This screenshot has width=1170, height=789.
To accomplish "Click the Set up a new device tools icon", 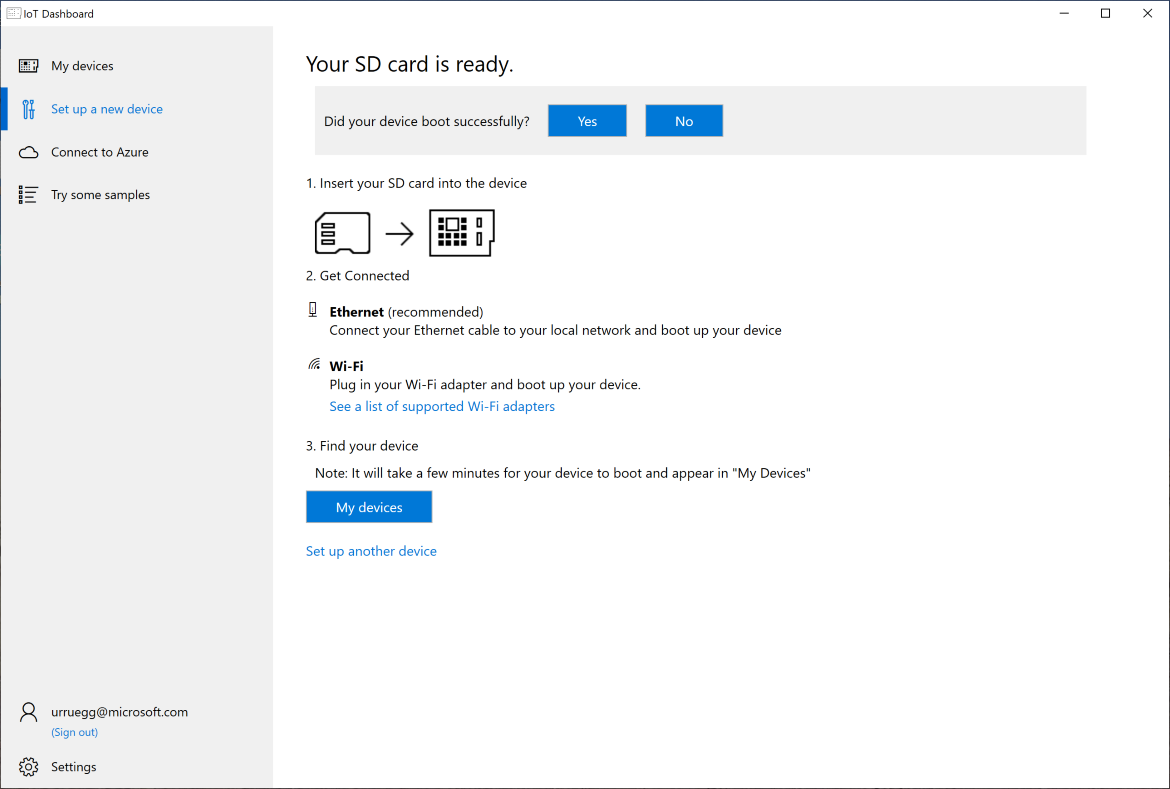I will (28, 109).
